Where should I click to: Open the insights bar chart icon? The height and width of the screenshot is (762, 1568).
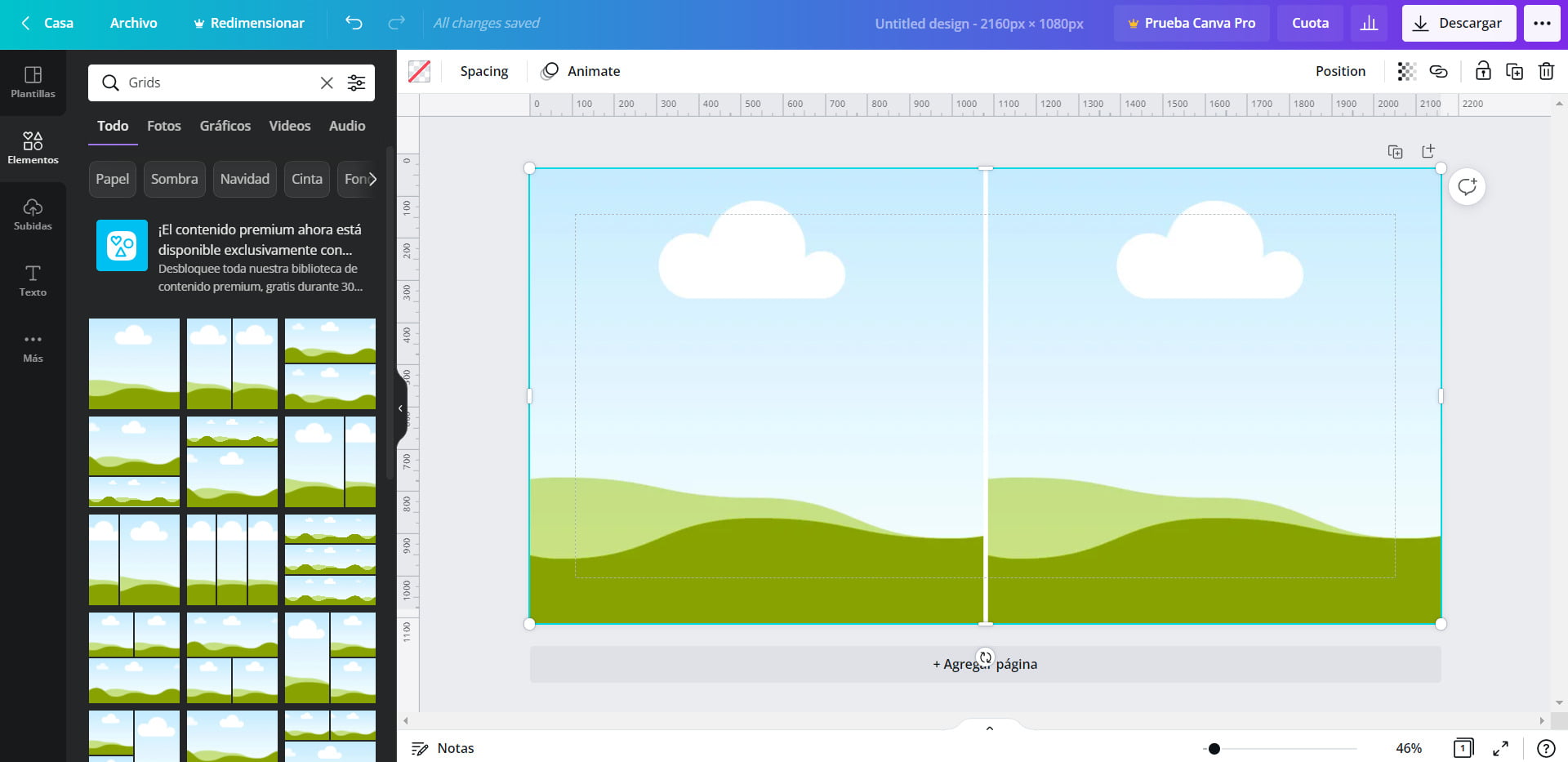click(1369, 23)
